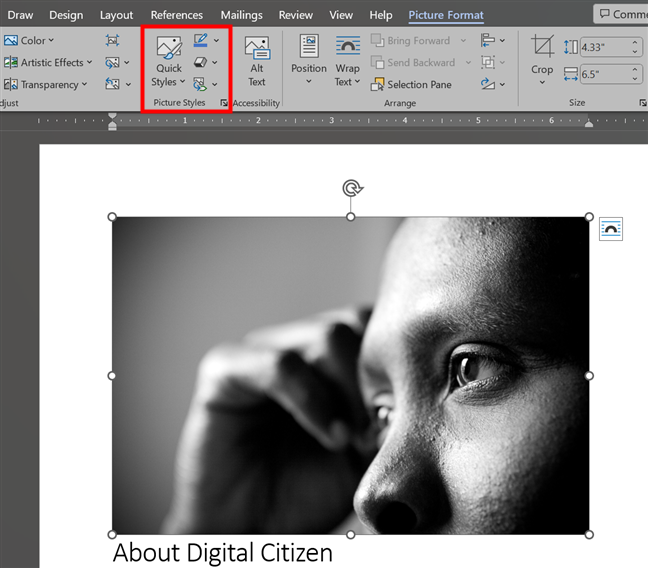The image size is (648, 568).
Task: Click the left indent marker on the ruler
Action: [112, 122]
